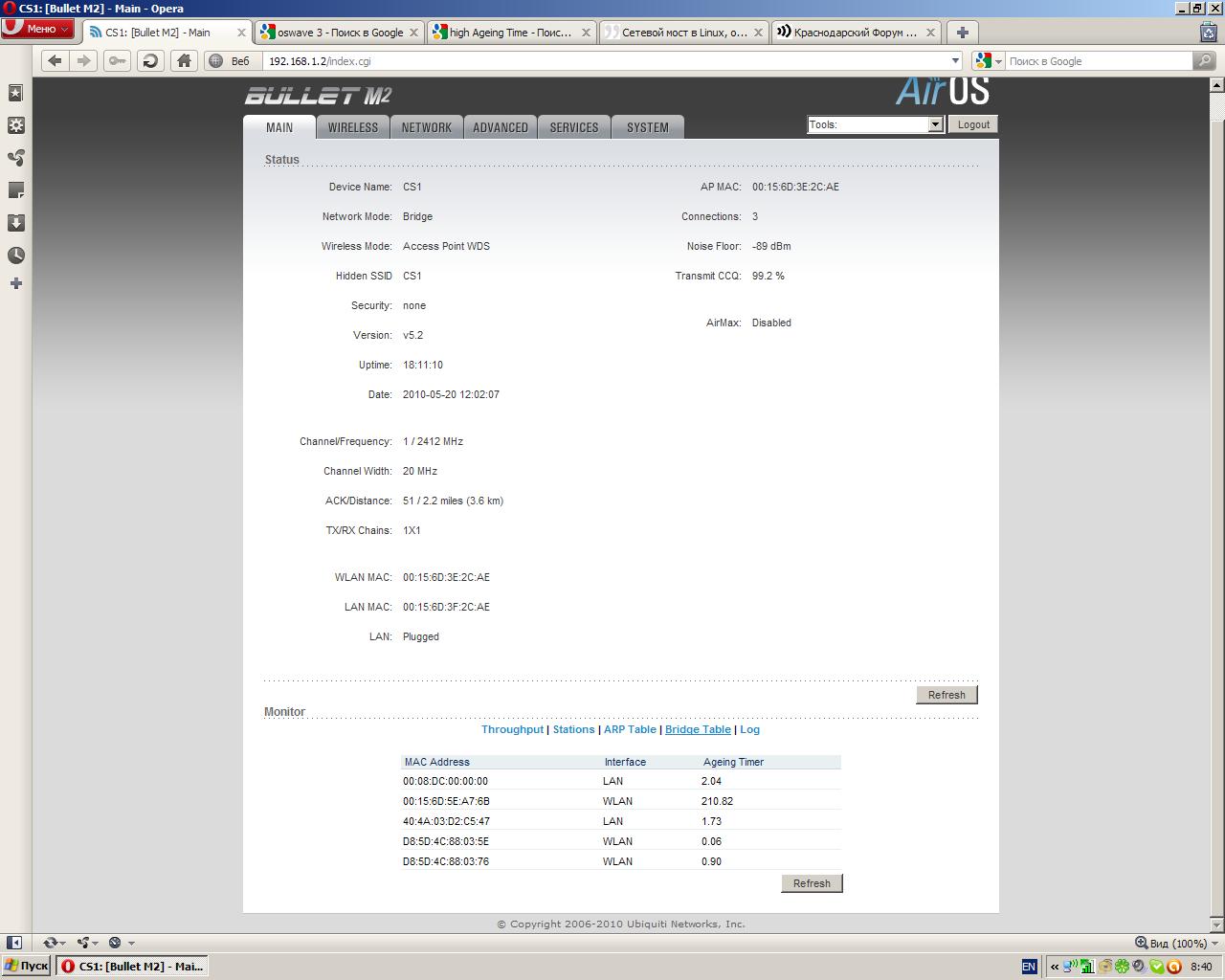This screenshot has width=1225, height=980.
Task: Click the wireless network computer tray icon
Action: [x=1070, y=967]
